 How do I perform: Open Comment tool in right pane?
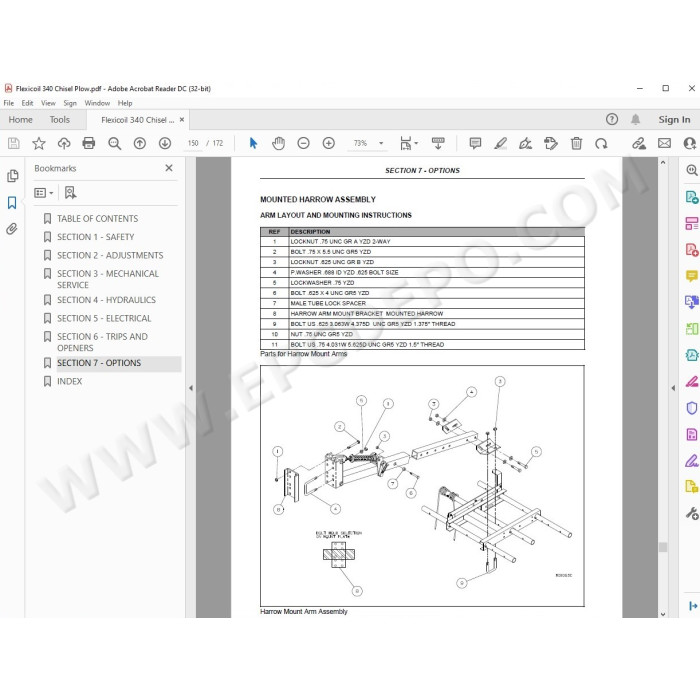tap(692, 276)
